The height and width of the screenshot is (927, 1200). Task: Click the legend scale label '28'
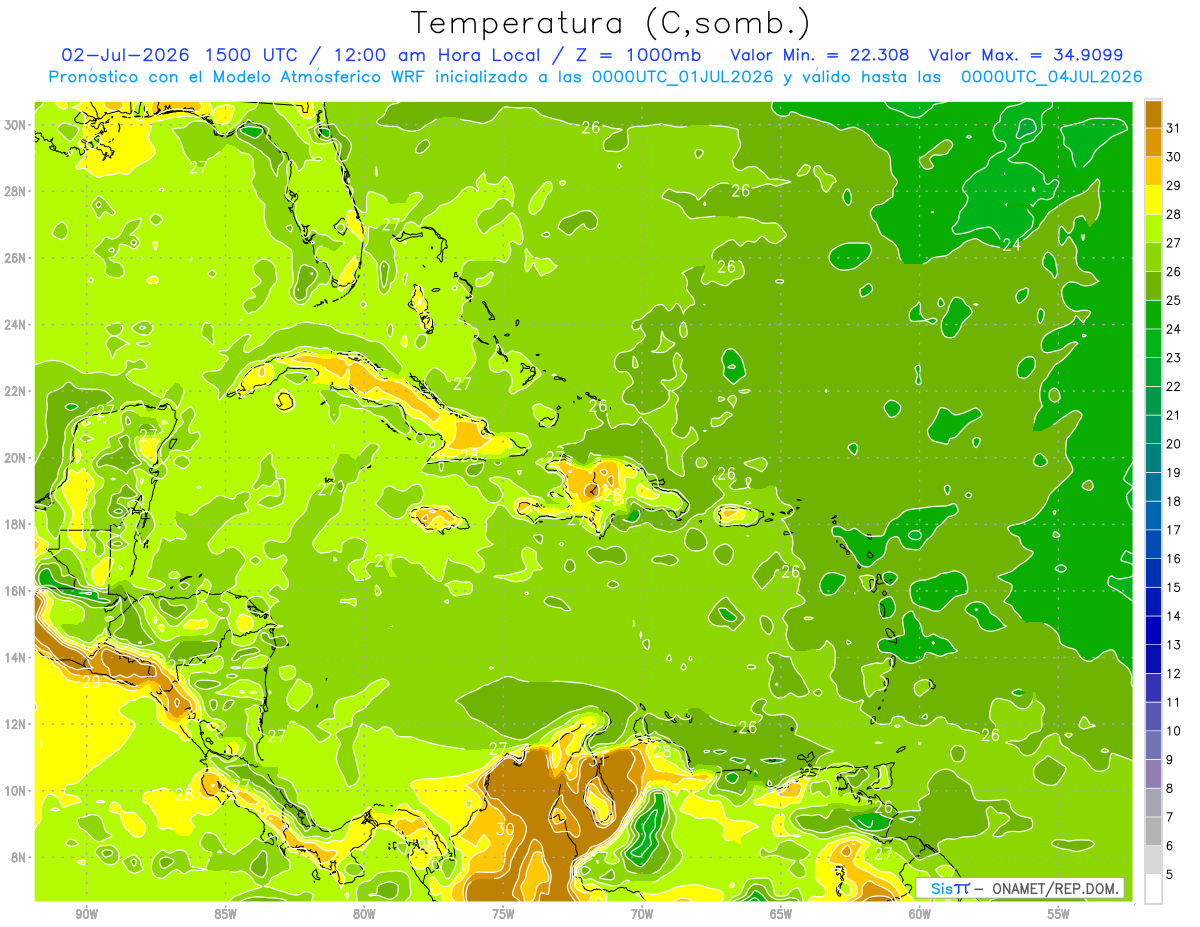pos(1174,213)
